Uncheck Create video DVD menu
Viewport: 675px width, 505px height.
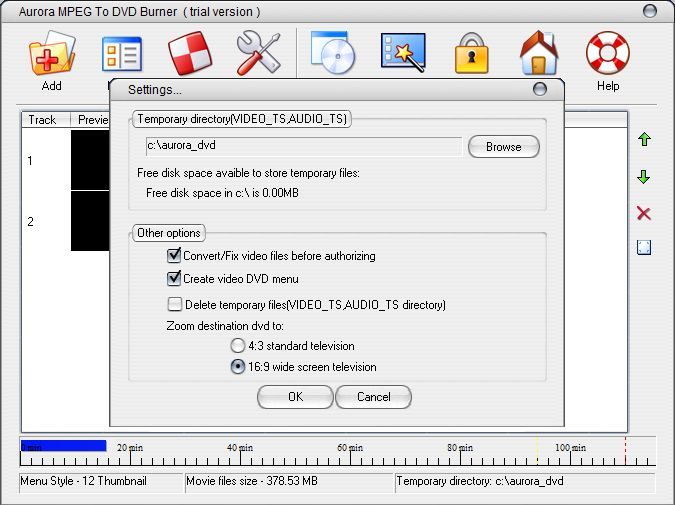174,279
